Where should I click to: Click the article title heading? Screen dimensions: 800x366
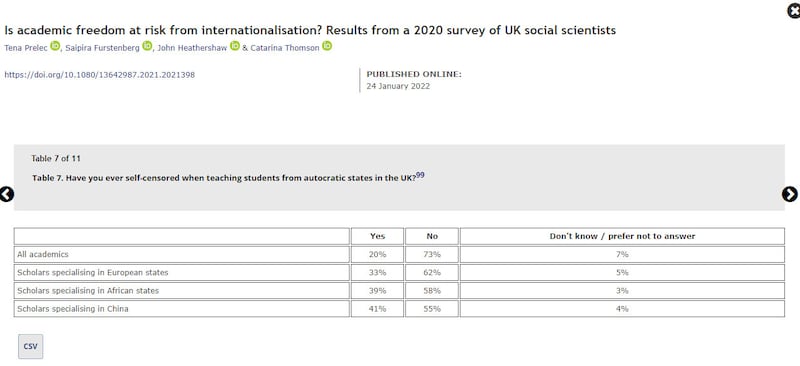[x=310, y=30]
